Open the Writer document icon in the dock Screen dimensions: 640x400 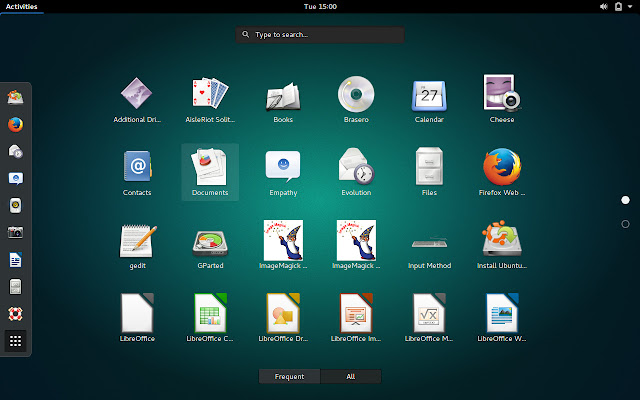pos(16,260)
